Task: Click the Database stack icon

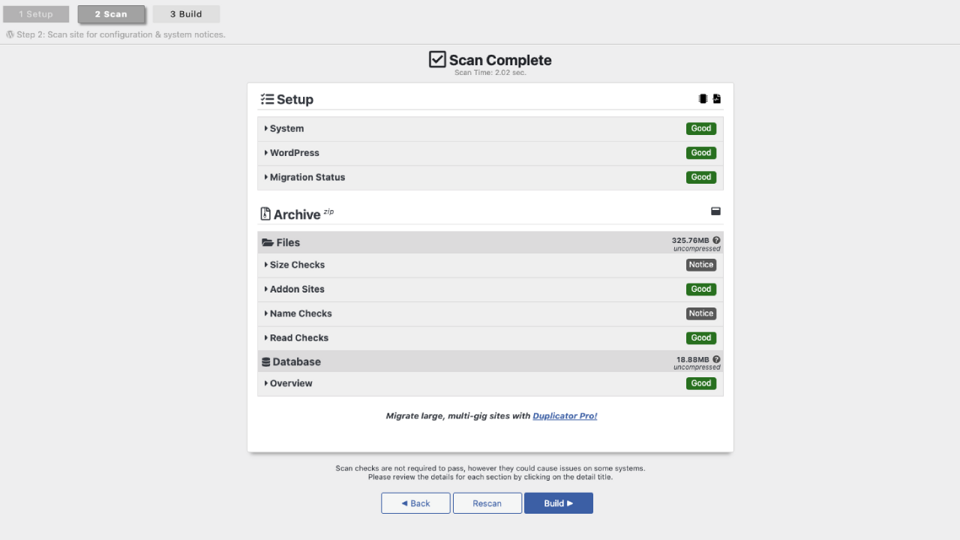Action: (x=266, y=362)
